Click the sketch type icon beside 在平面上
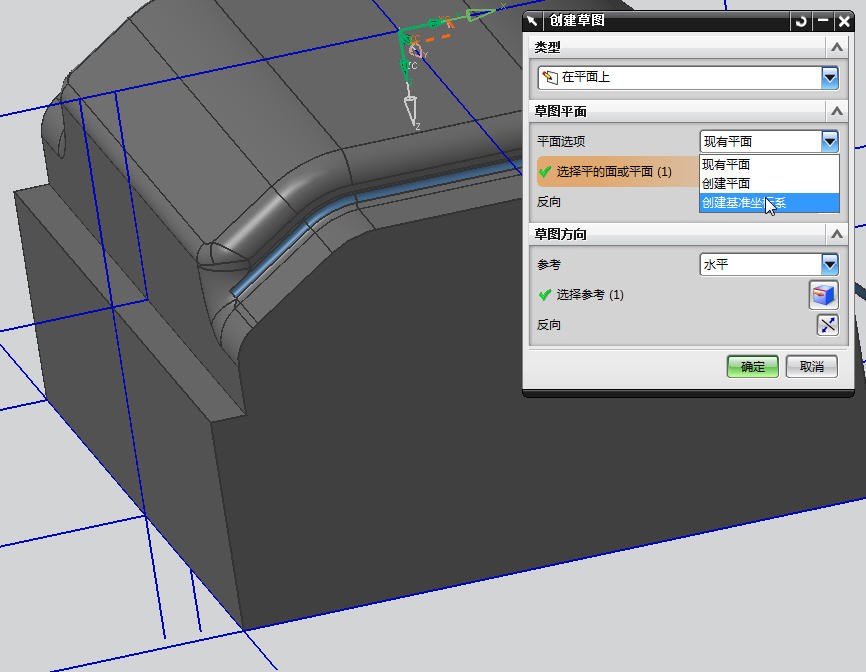 click(550, 77)
